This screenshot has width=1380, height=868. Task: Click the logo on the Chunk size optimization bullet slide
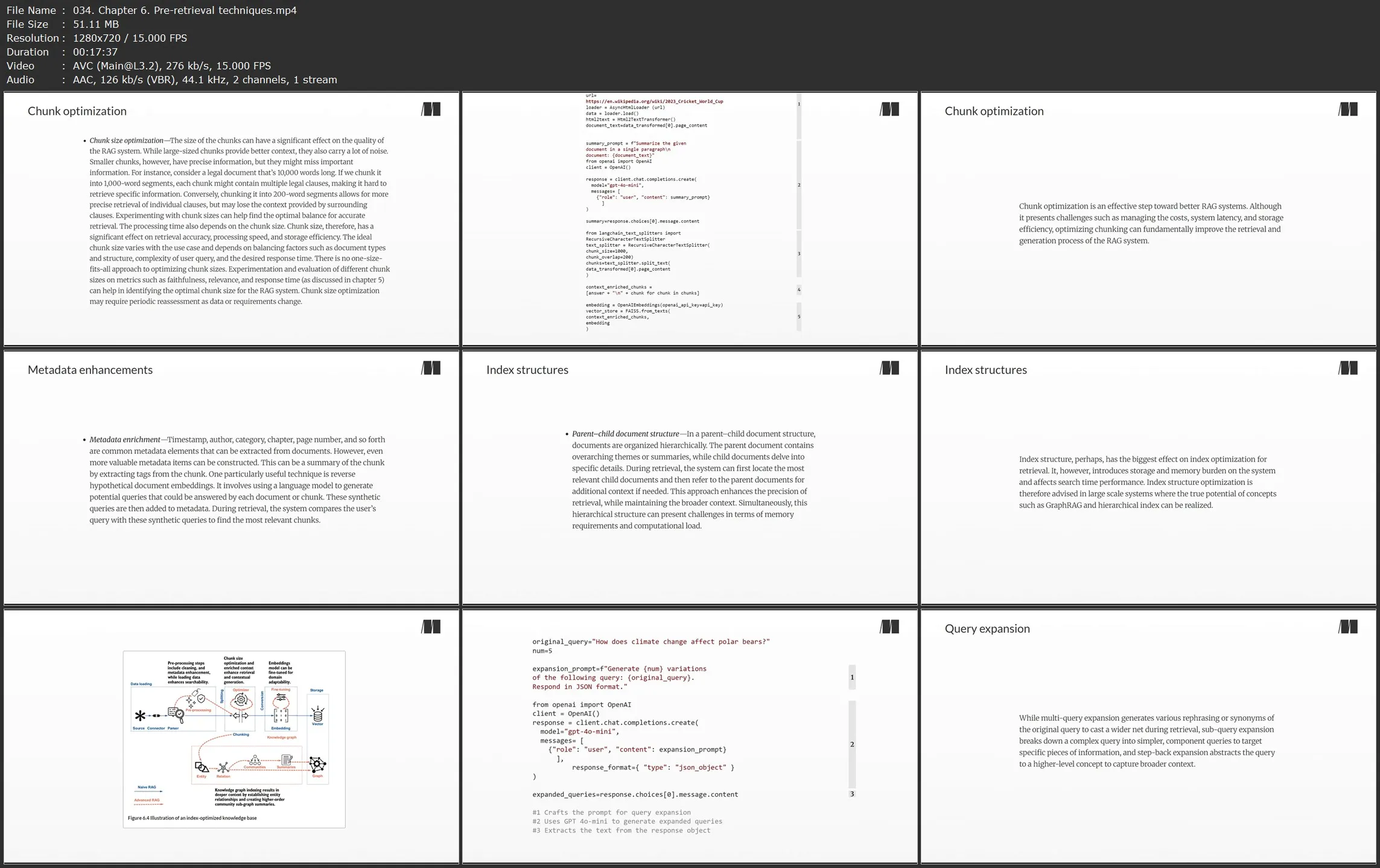431,109
